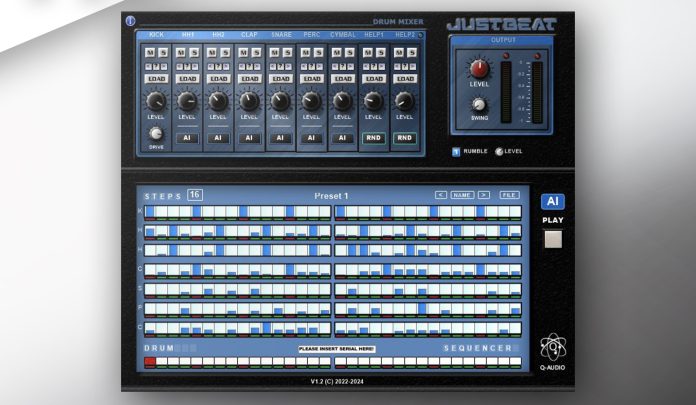Click the KICK channel level knob
This screenshot has height=405, width=696.
point(156,101)
